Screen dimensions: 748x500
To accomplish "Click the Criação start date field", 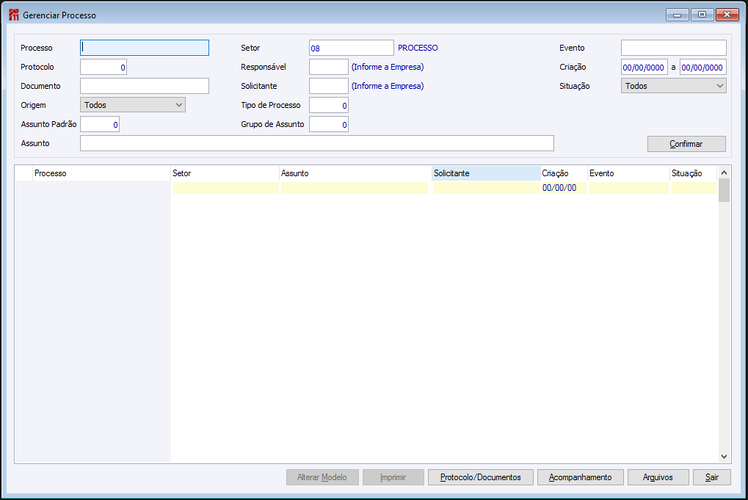I will coord(644,67).
